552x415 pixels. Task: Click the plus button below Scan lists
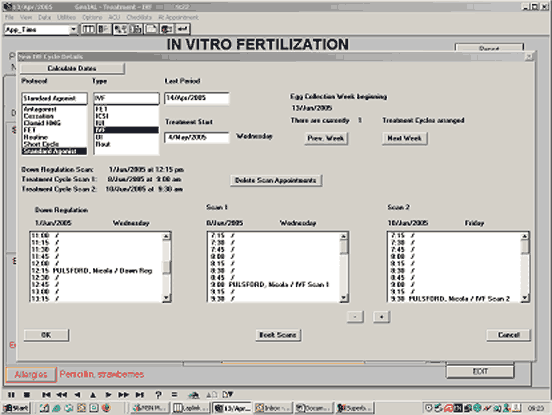[x=381, y=317]
